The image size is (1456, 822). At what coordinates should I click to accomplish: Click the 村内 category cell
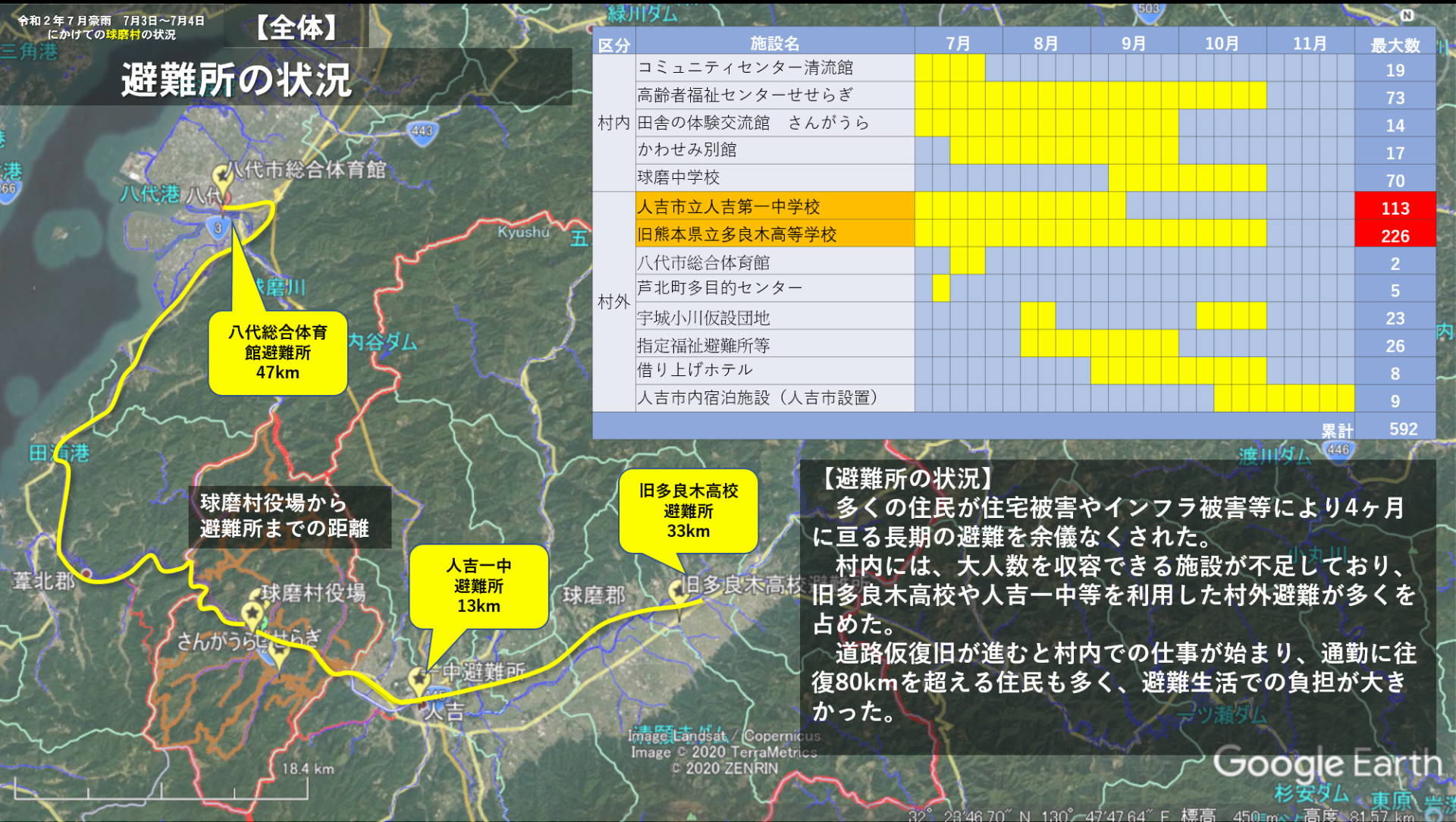pos(613,123)
